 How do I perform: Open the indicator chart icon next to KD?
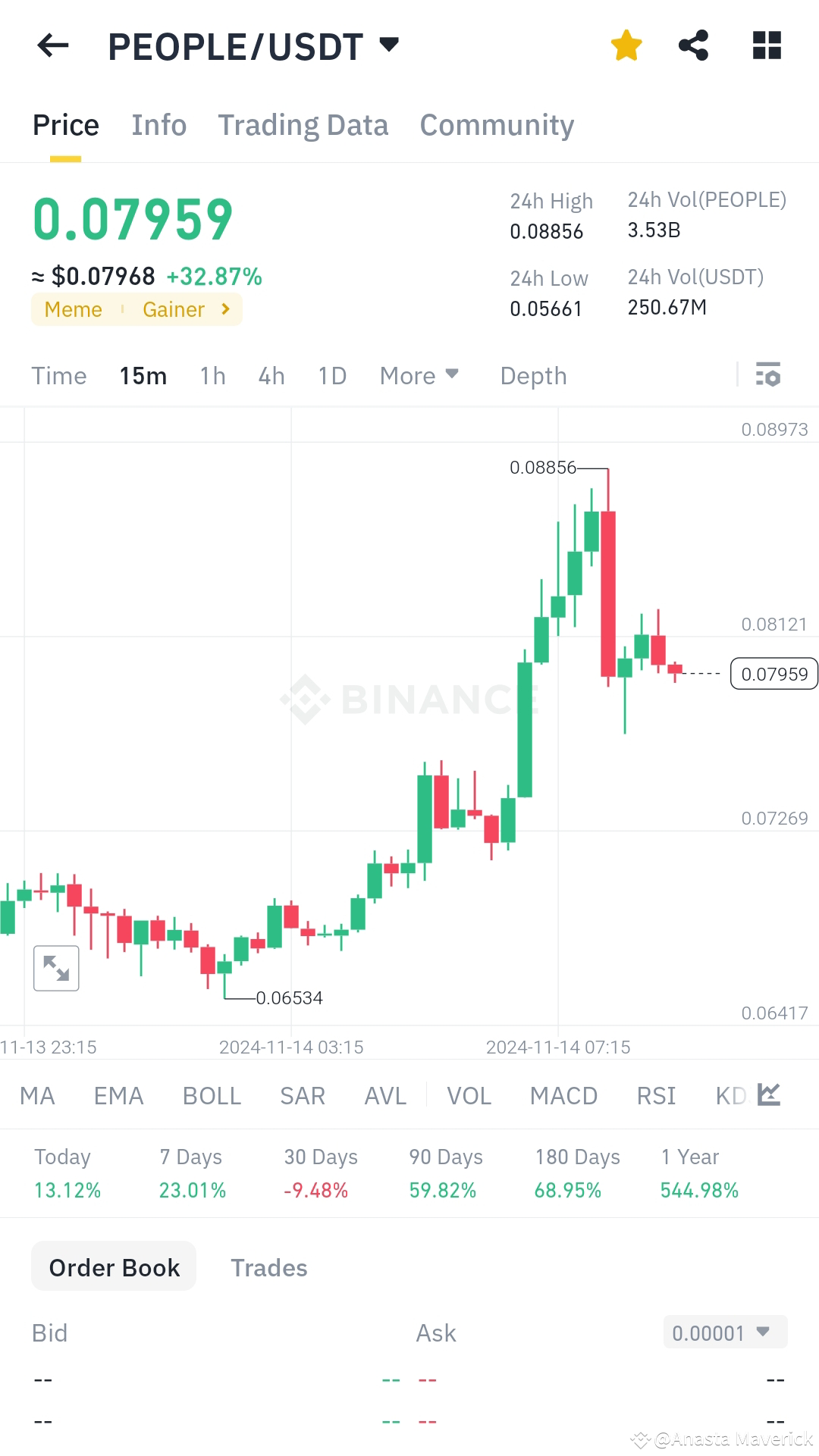768,1094
